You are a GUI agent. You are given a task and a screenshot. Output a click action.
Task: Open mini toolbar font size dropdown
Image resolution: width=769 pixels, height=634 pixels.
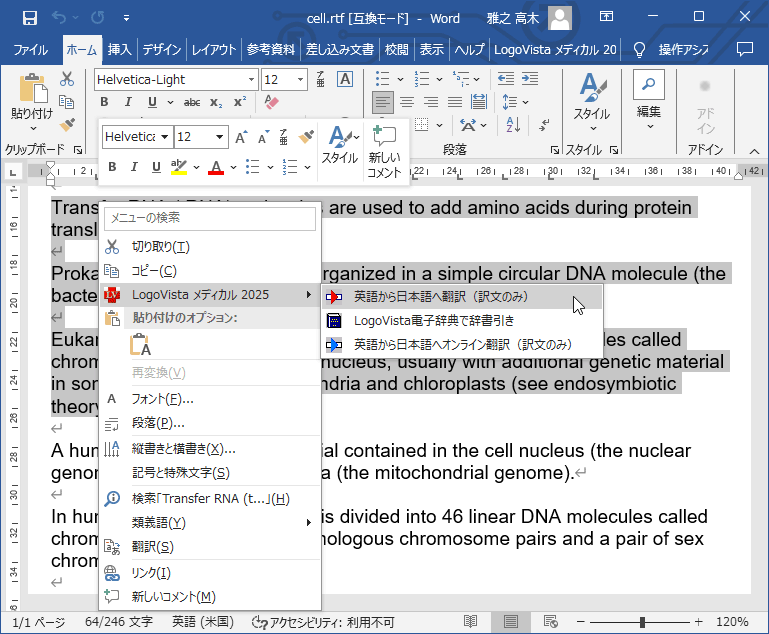(219, 137)
